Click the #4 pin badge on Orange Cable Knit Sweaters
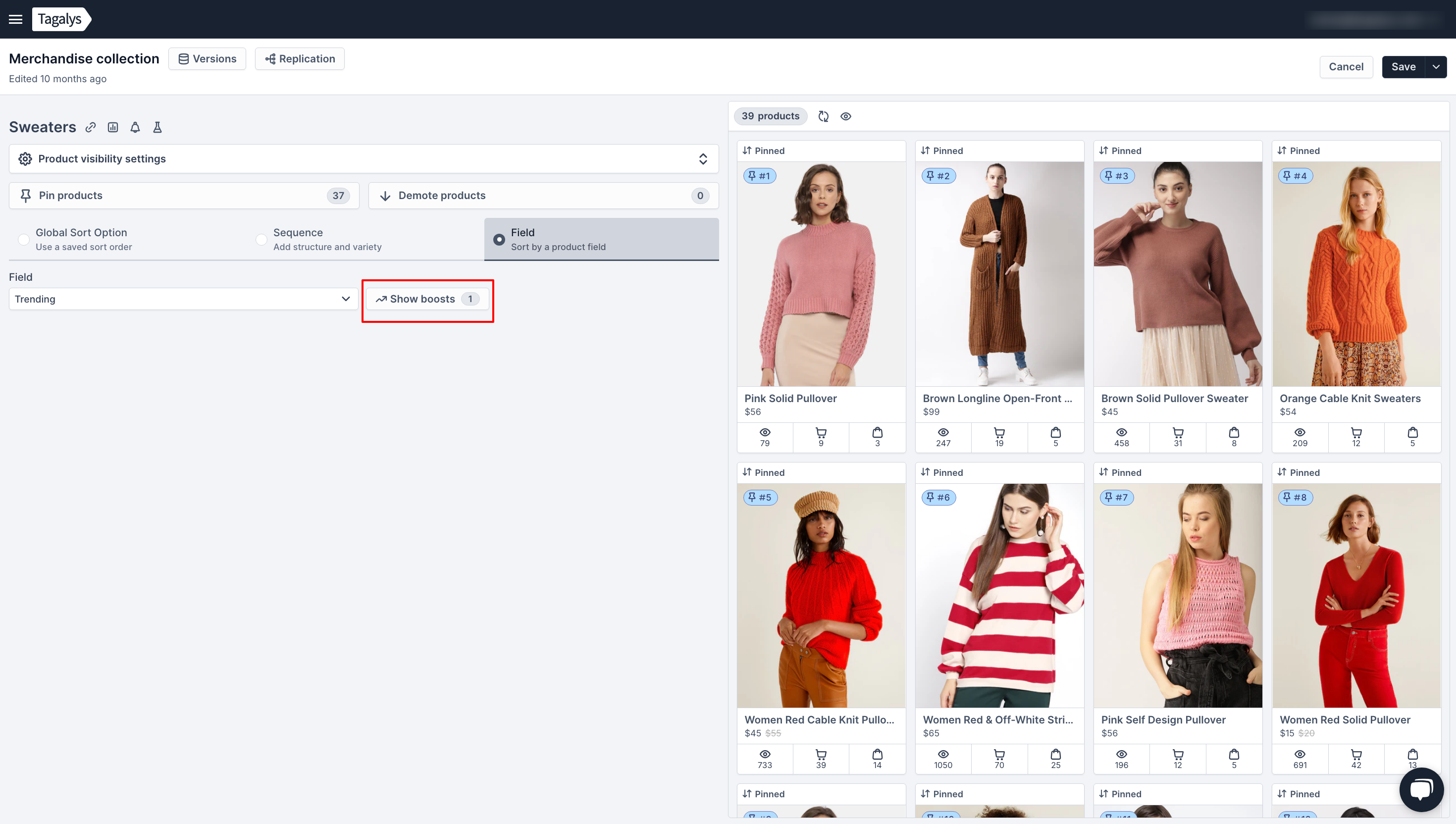 pos(1295,176)
